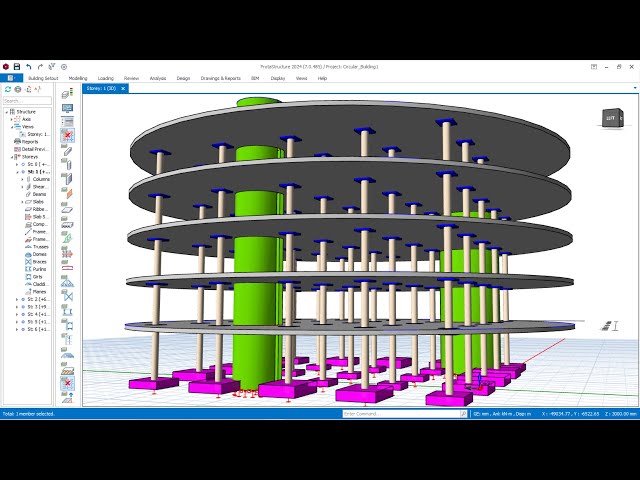
Task: Expand the St: 6 storey node
Action: (17, 329)
